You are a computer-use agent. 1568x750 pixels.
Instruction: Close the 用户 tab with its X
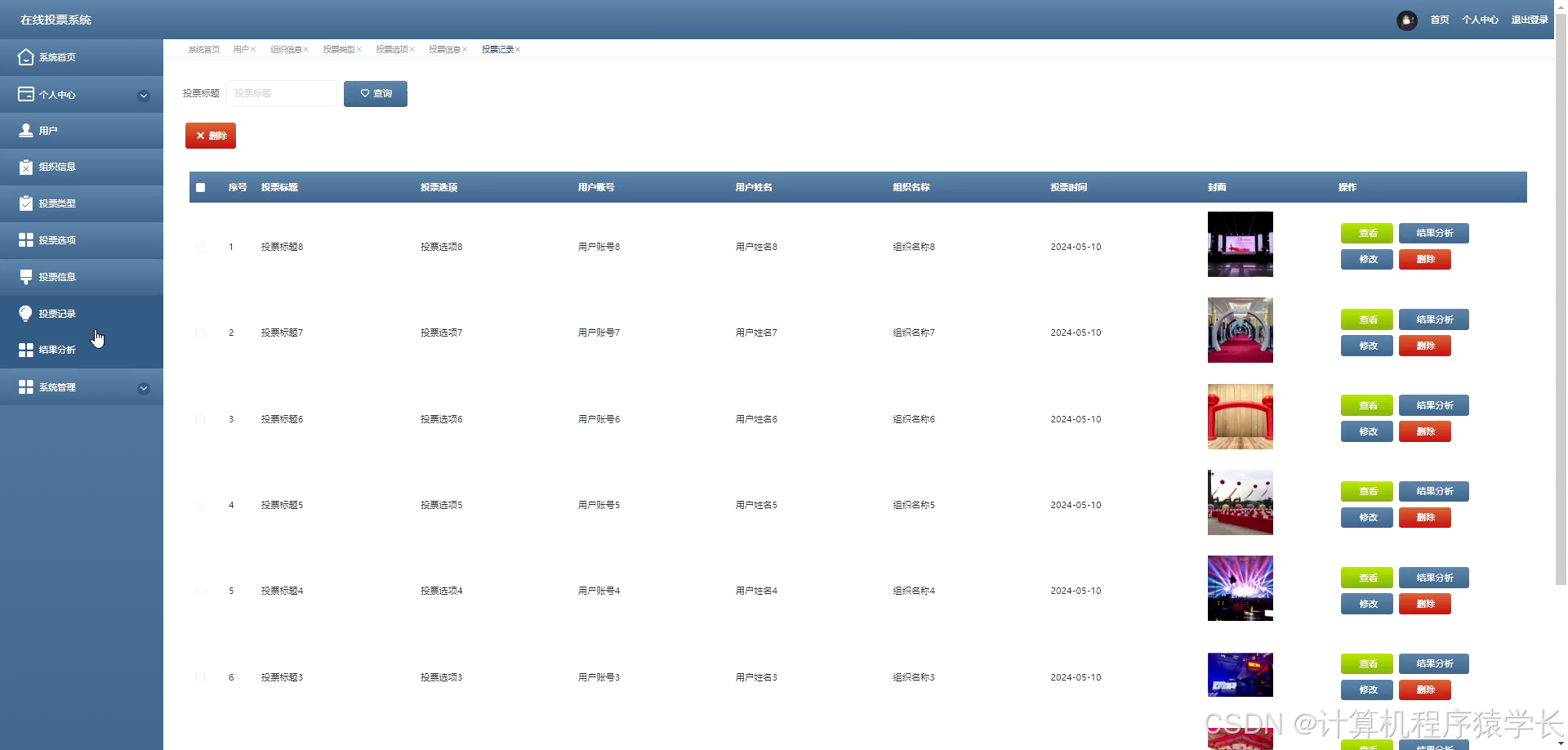pyautogui.click(x=253, y=50)
